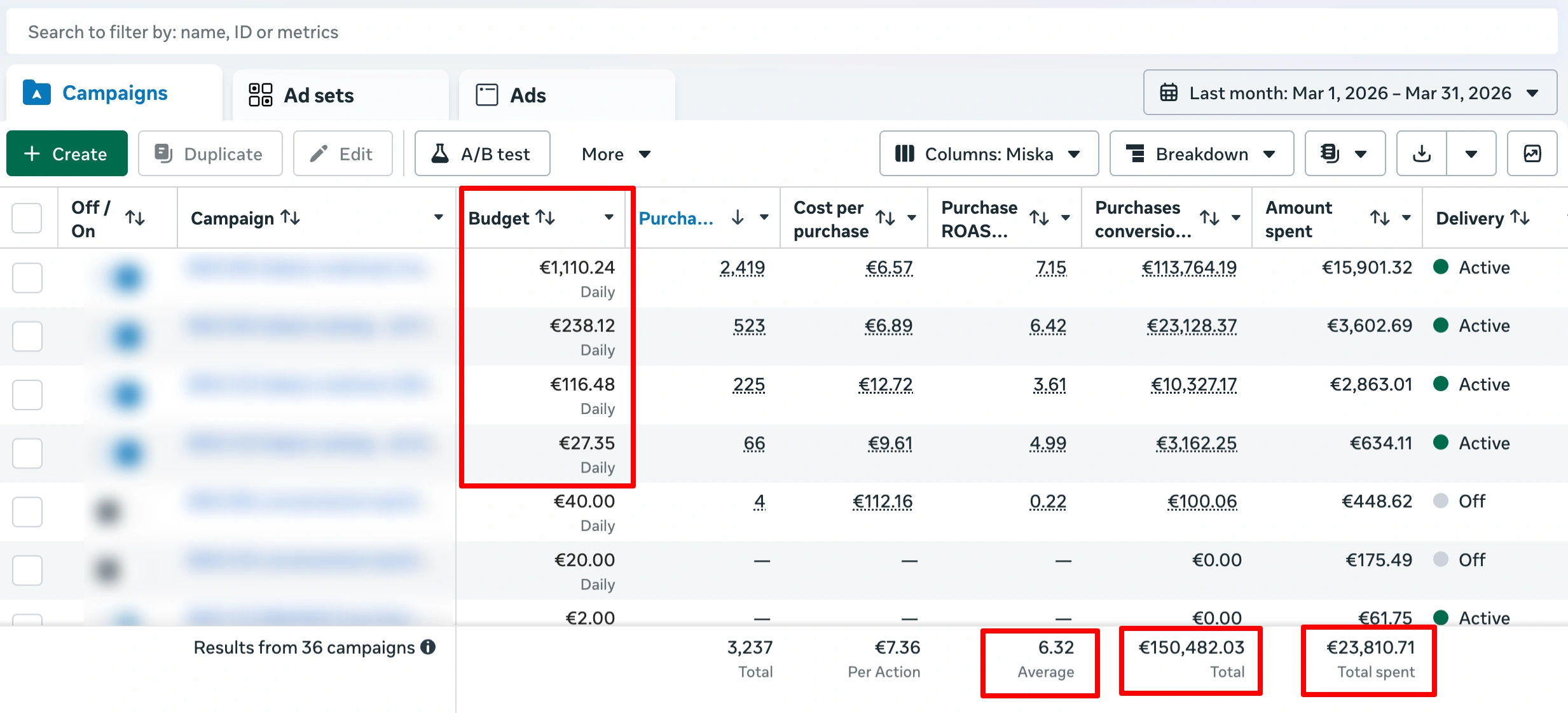Click the A/B test button
The height and width of the screenshot is (713, 1568).
click(x=482, y=154)
